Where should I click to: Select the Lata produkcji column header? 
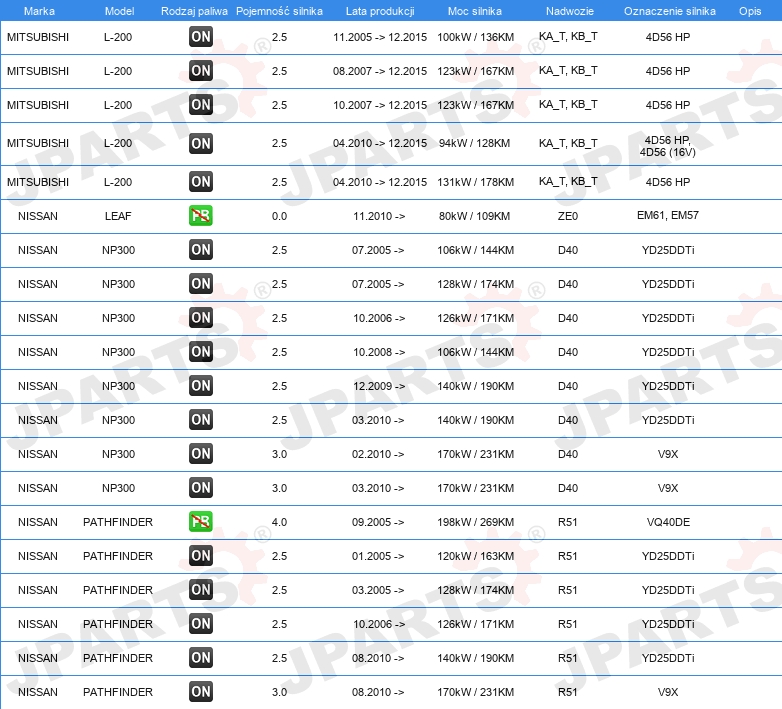(x=380, y=11)
